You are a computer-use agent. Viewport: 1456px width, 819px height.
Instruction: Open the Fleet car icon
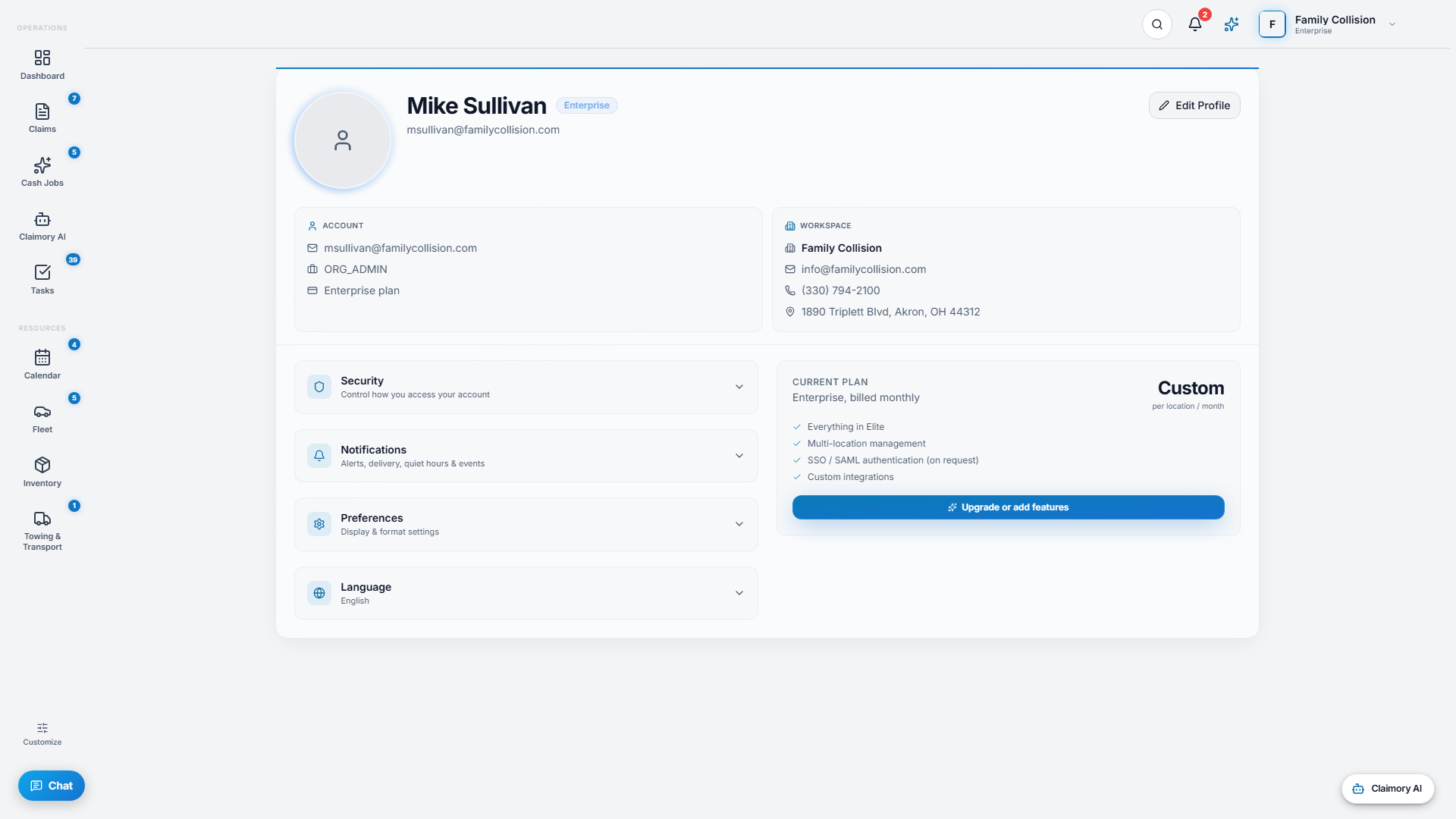pyautogui.click(x=42, y=411)
